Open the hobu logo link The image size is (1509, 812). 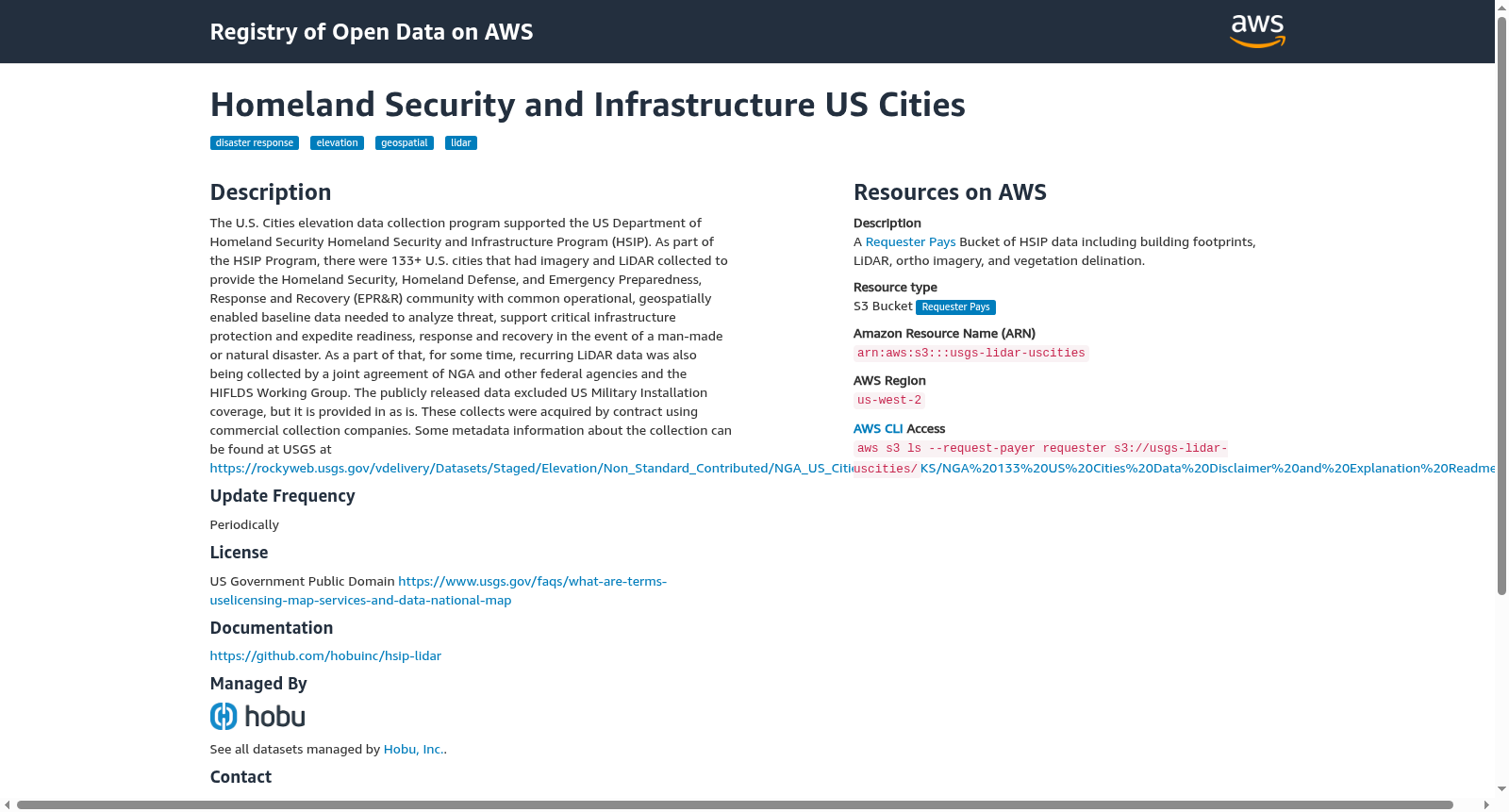(257, 717)
